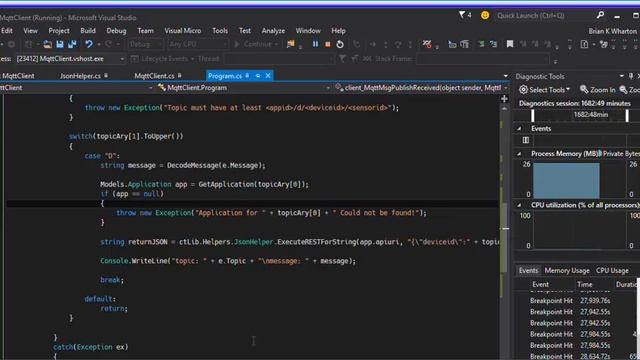Viewport: 640px width, 360px height.
Task: Click 'catch(Exception ex)' line in editor
Action: click(x=91, y=347)
